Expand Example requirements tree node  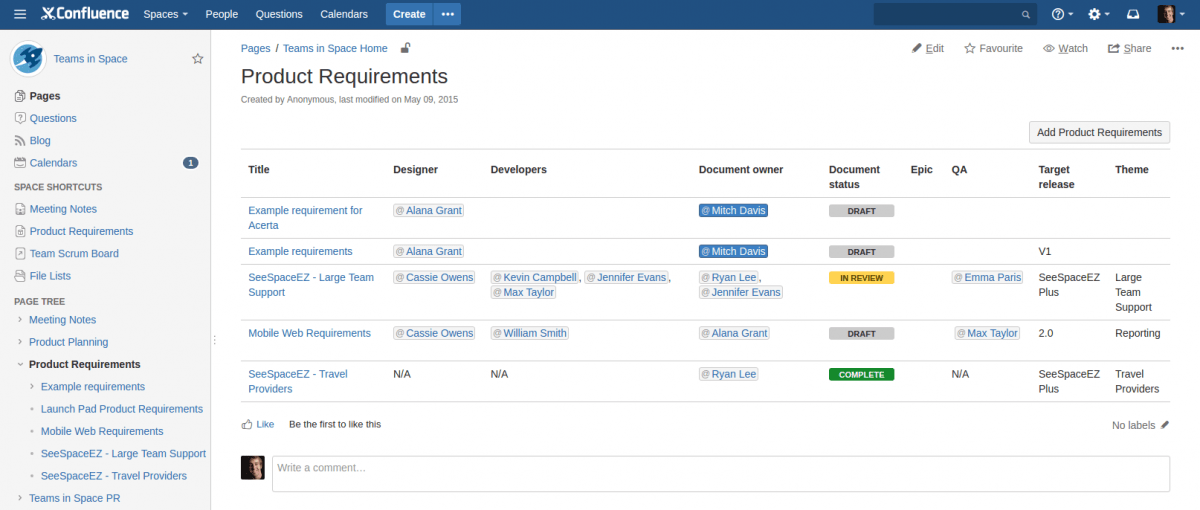(x=32, y=387)
